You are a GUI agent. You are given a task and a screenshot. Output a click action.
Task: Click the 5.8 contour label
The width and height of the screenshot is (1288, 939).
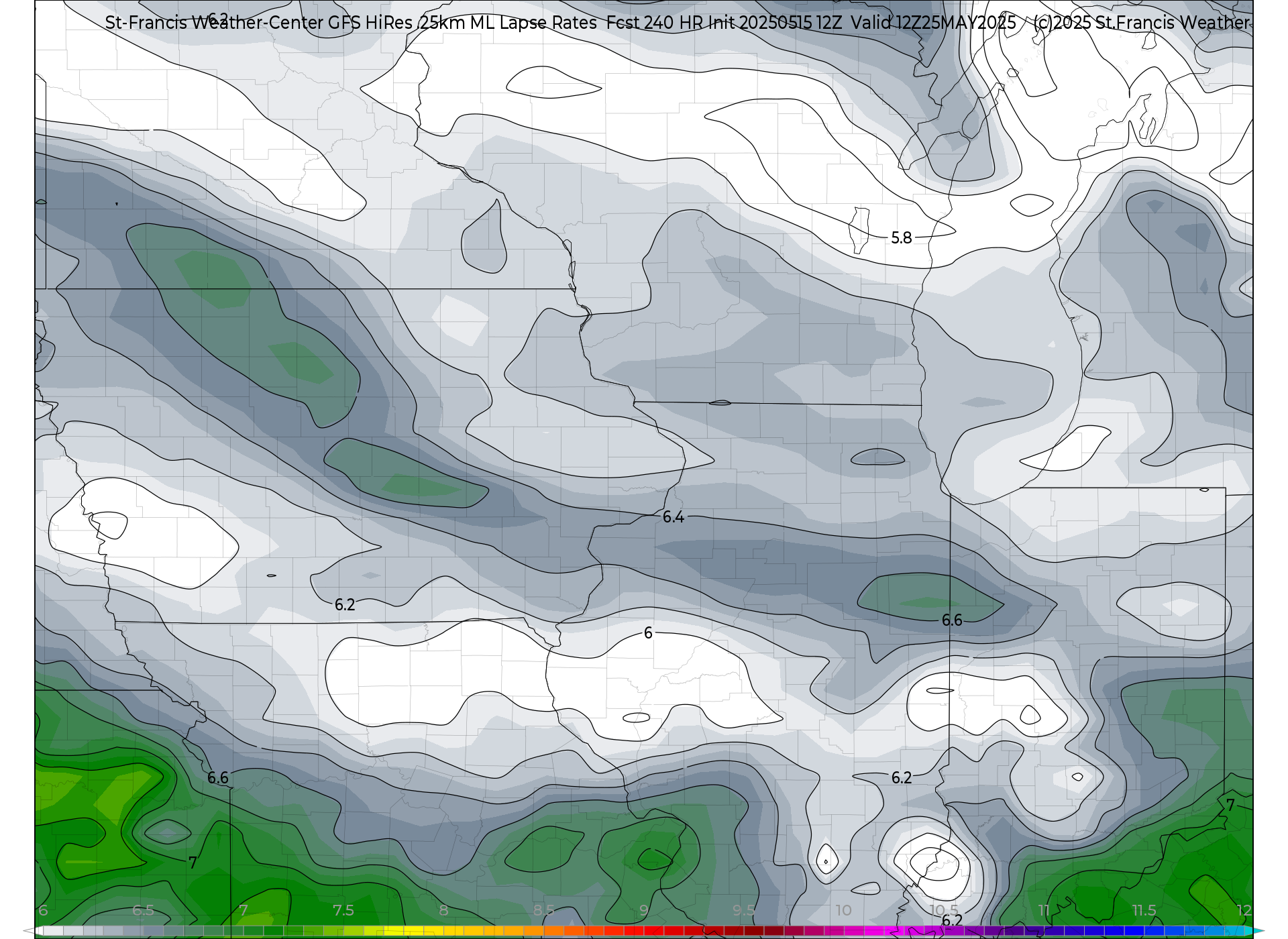coord(902,238)
